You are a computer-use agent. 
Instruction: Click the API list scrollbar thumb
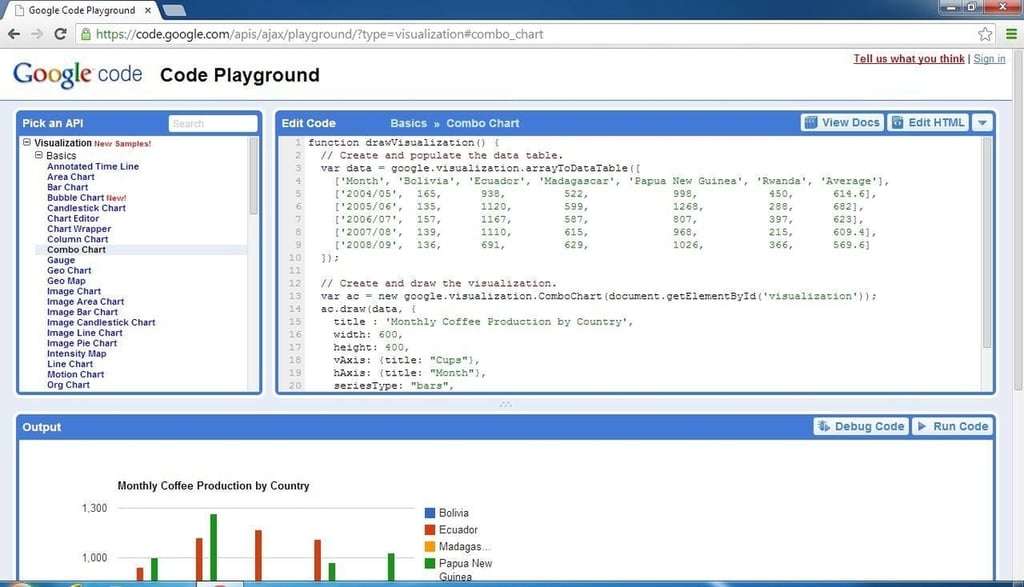253,175
